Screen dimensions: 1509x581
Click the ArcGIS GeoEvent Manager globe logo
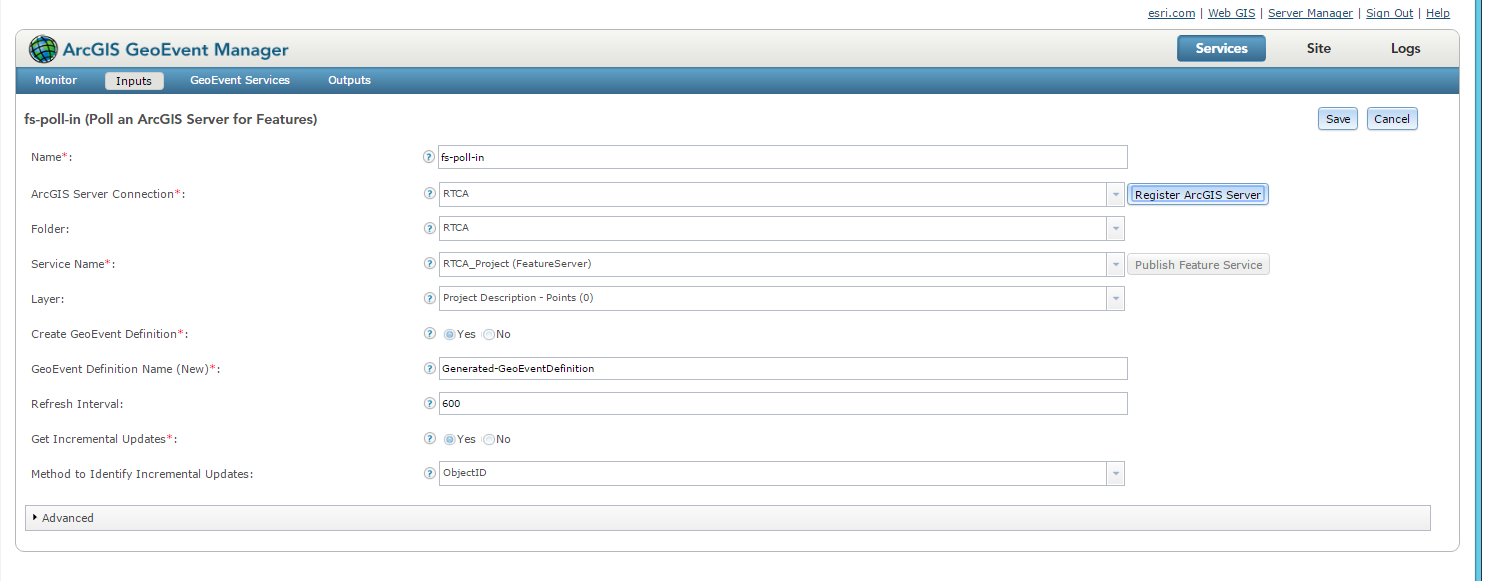tap(43, 49)
